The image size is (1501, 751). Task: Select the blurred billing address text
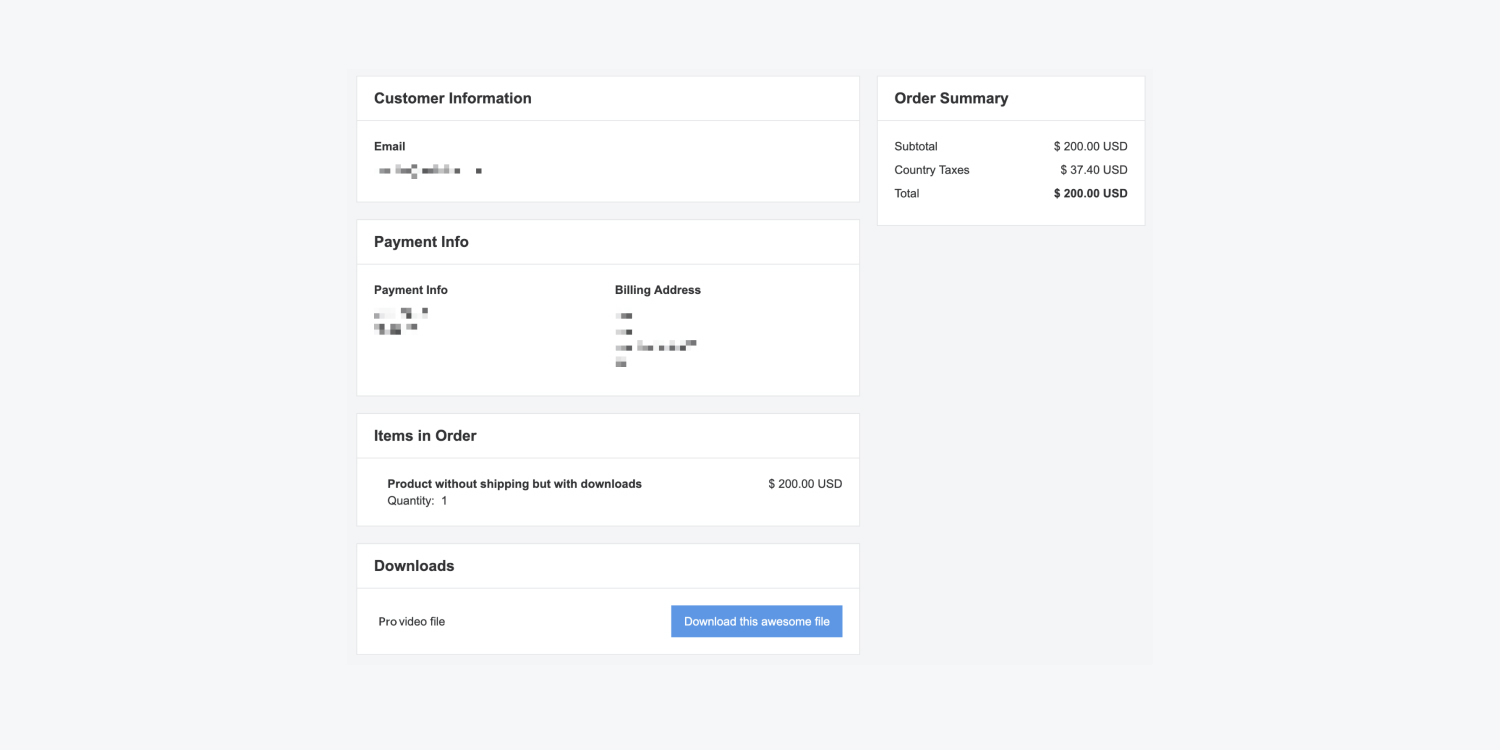655,340
